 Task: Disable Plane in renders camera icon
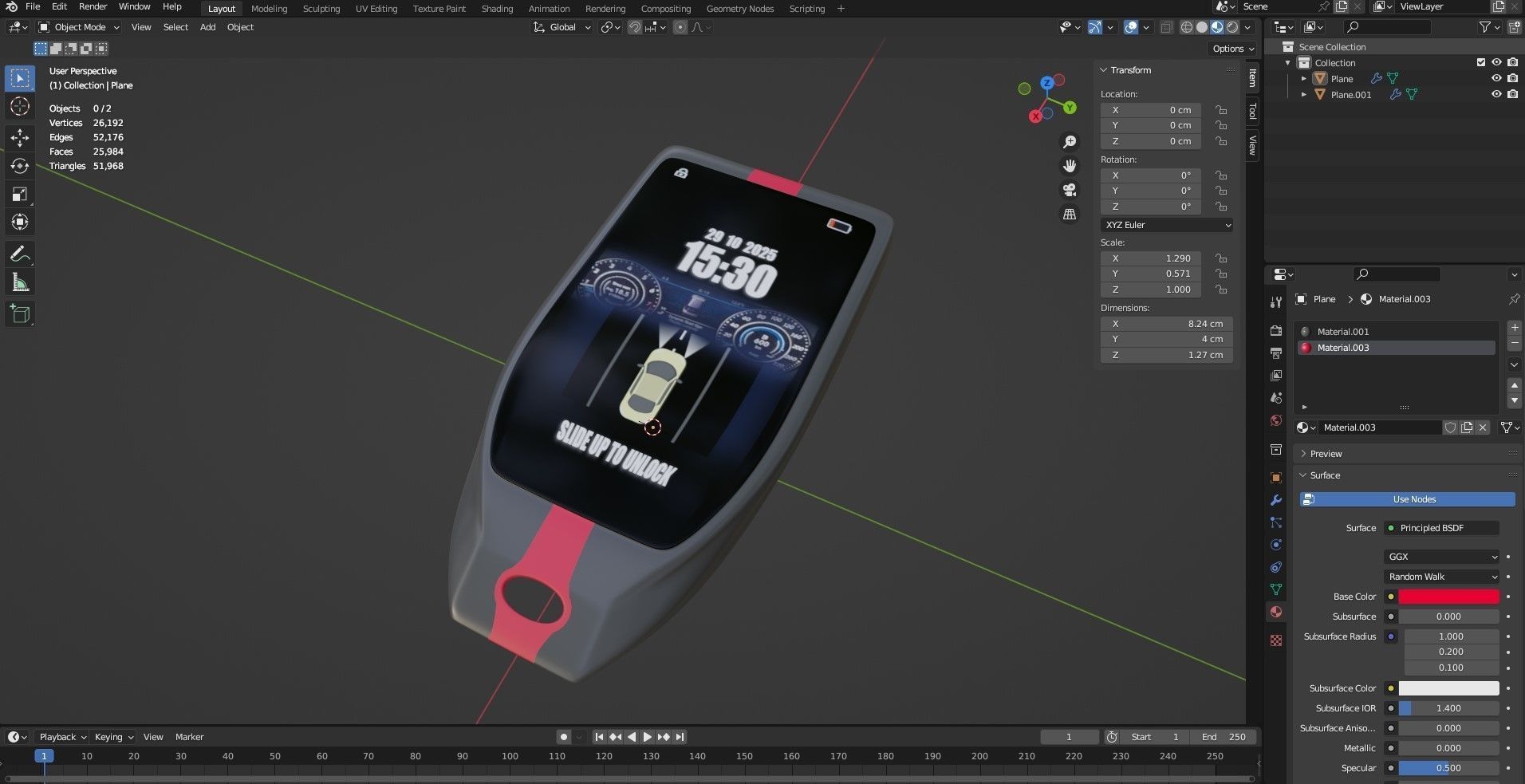pos(1512,78)
